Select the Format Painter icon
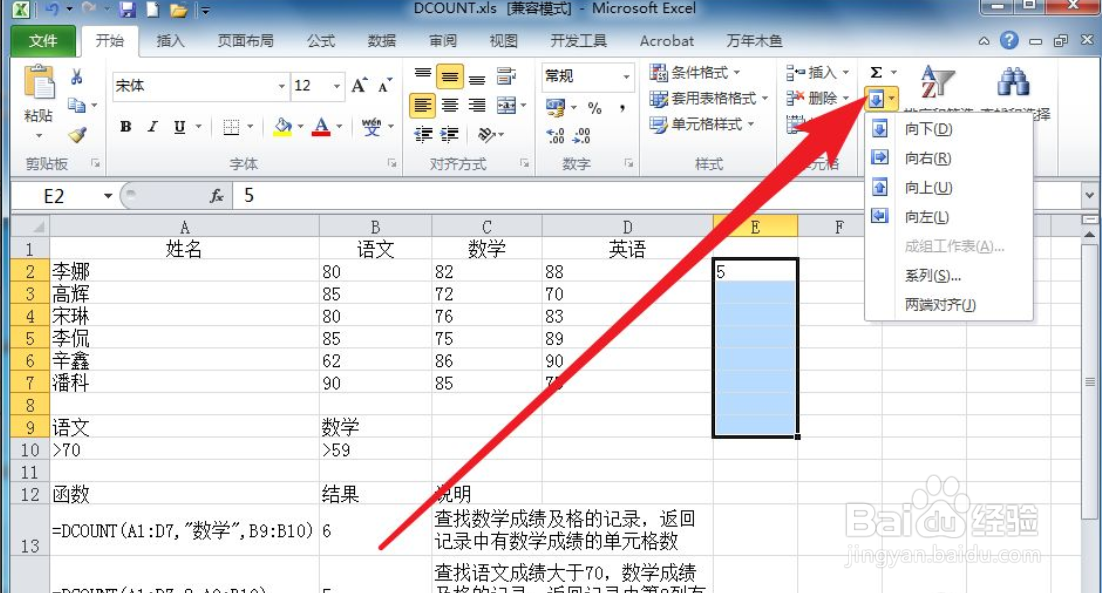This screenshot has height=593, width=1102. pyautogui.click(x=78, y=133)
